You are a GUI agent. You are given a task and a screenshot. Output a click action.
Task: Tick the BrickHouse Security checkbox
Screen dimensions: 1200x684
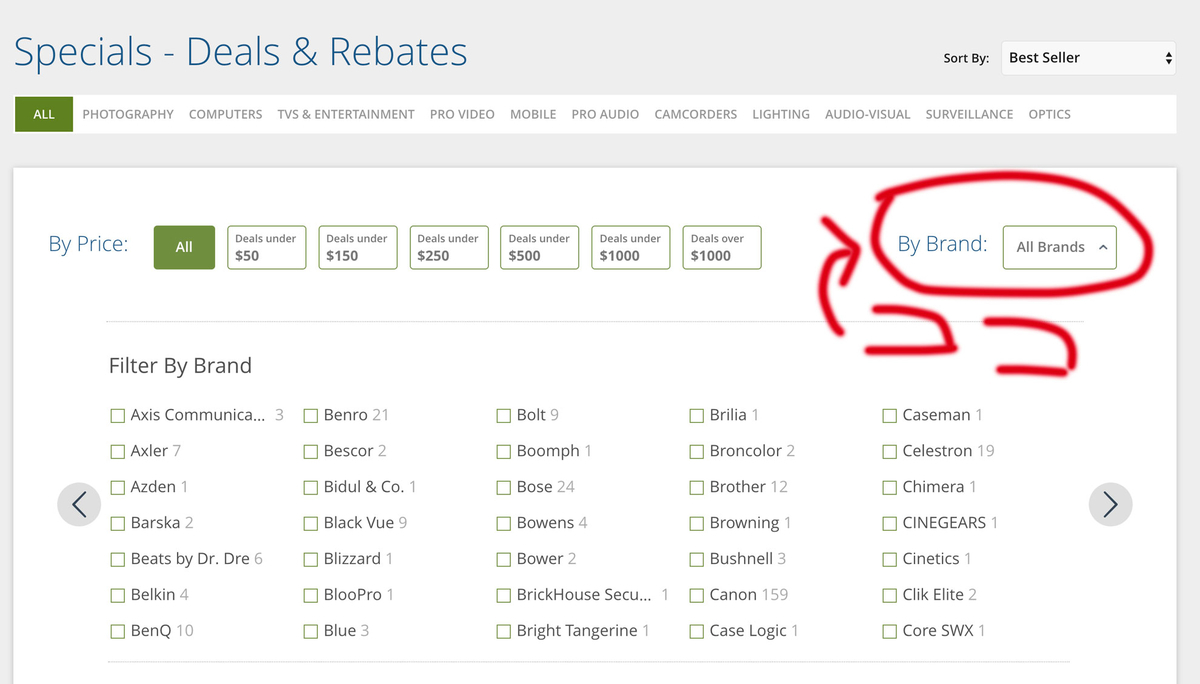point(504,595)
